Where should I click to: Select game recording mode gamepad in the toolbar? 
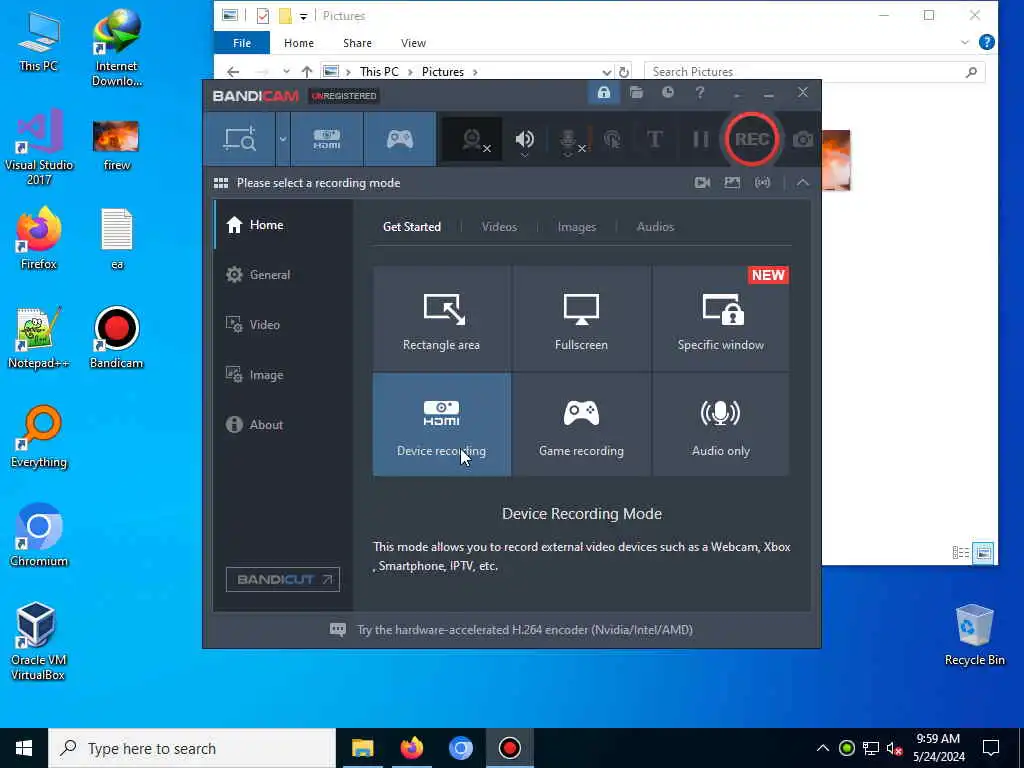[400, 139]
